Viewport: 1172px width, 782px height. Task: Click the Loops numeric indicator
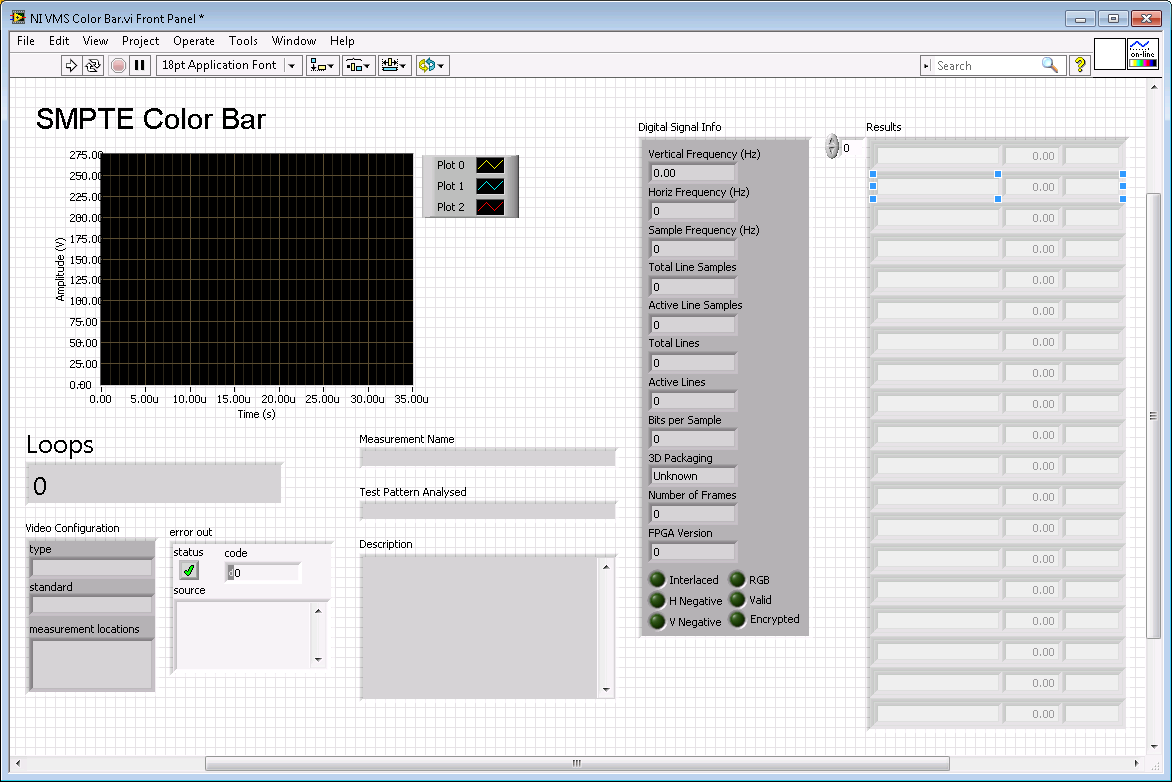[x=154, y=484]
